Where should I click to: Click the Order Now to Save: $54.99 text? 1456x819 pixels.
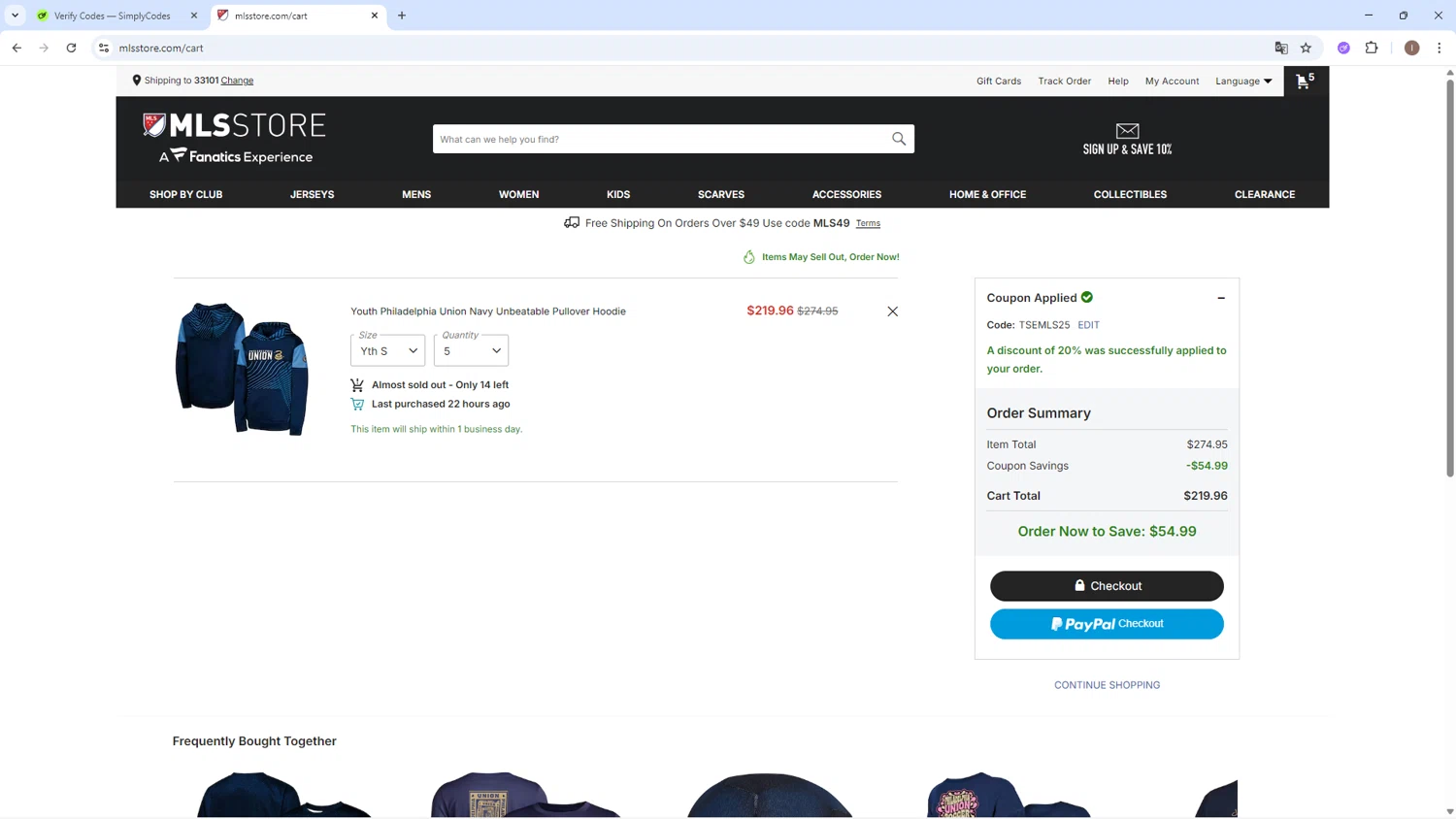1107,532
